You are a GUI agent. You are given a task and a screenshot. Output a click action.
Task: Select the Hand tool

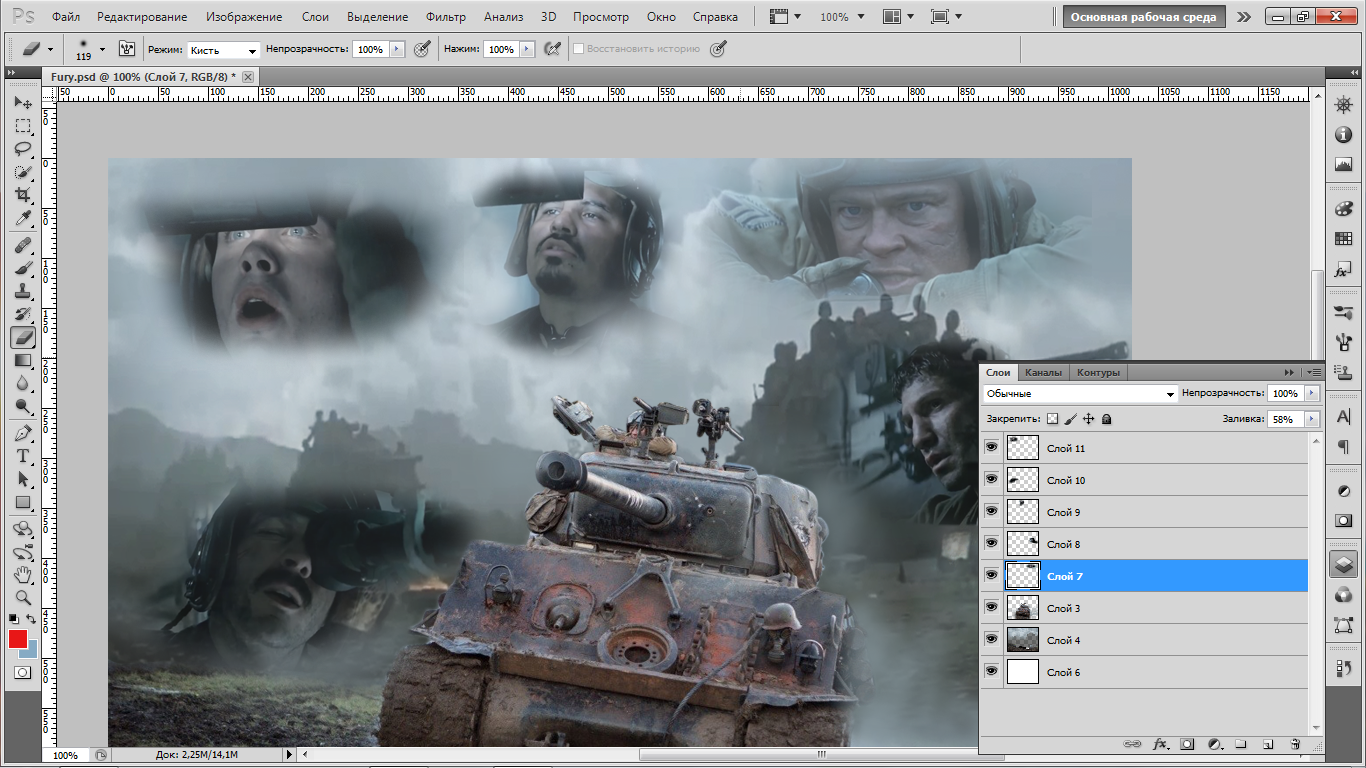pyautogui.click(x=23, y=575)
